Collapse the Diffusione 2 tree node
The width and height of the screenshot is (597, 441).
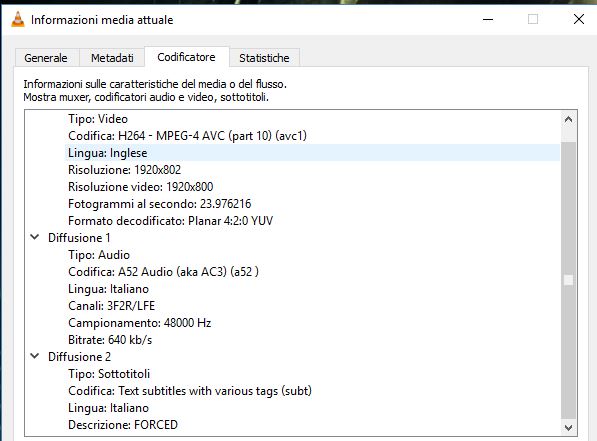click(35, 356)
